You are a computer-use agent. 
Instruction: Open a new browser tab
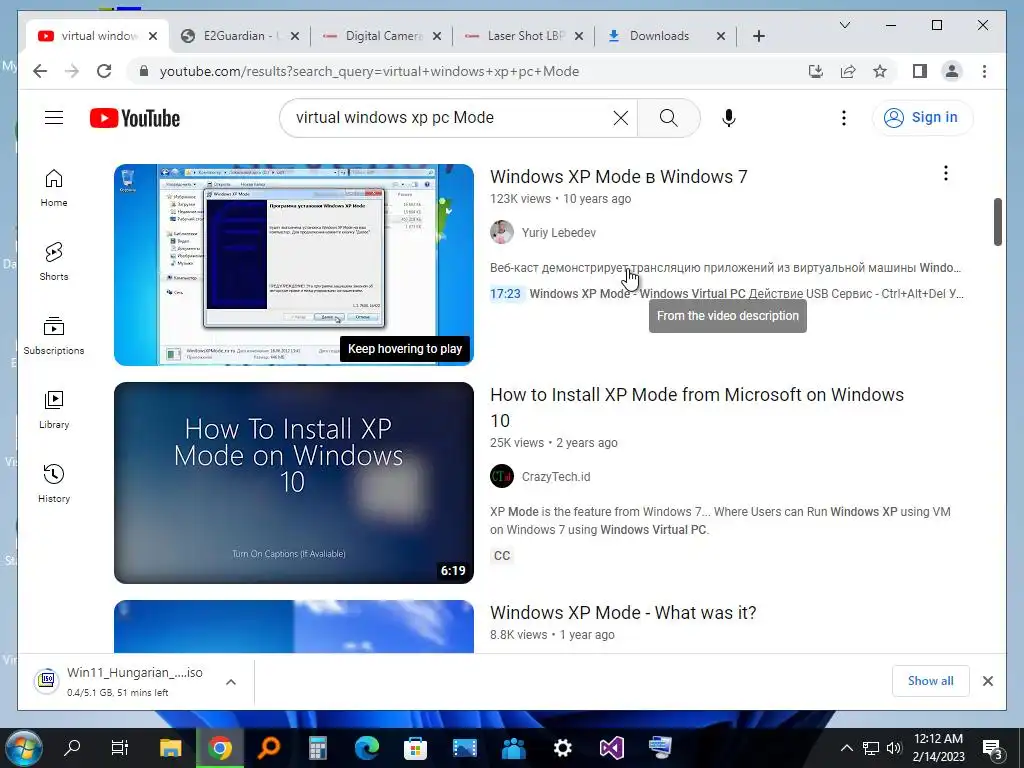pos(758,36)
